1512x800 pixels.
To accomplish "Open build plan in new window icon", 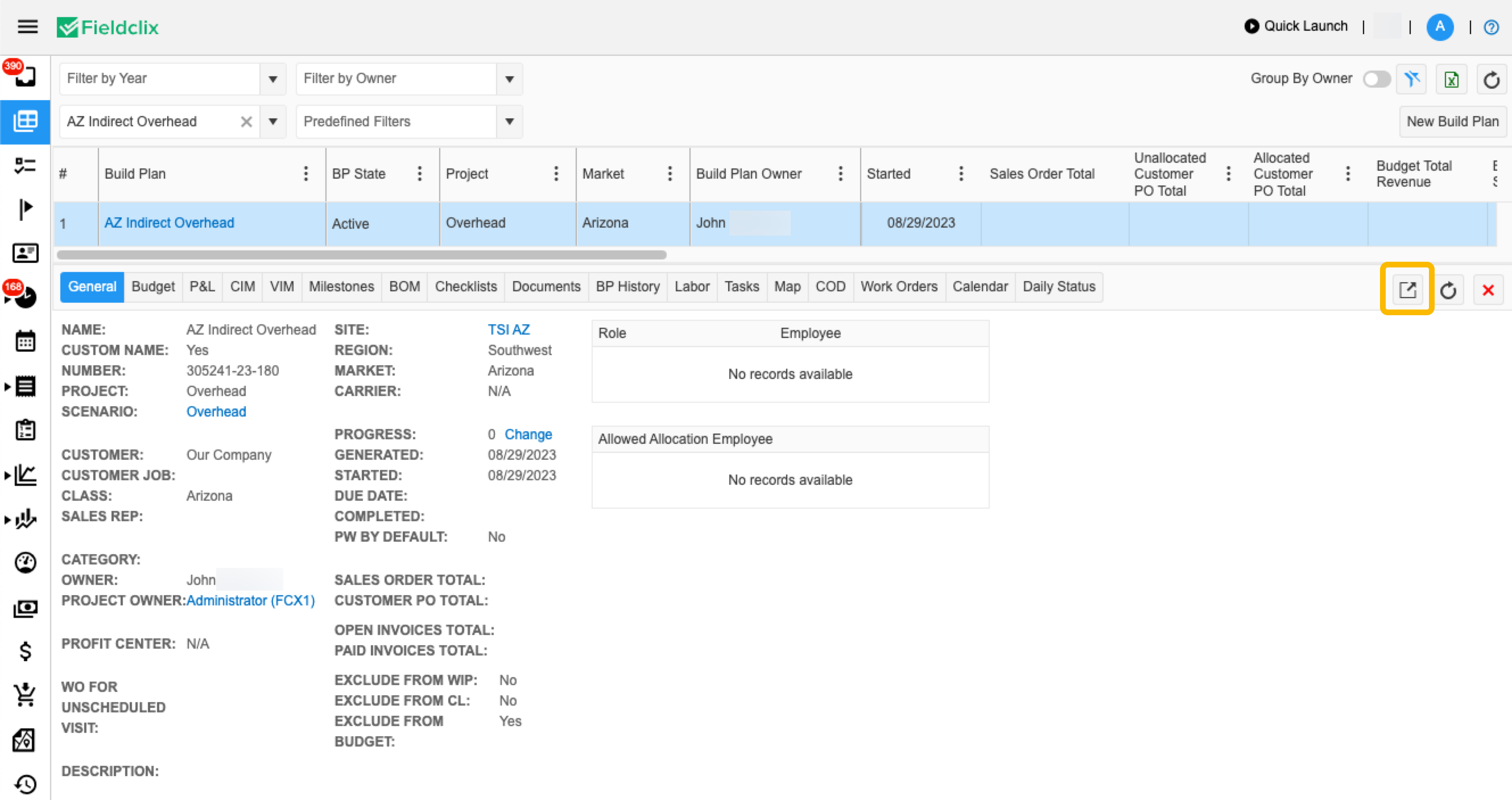I will [x=1407, y=290].
